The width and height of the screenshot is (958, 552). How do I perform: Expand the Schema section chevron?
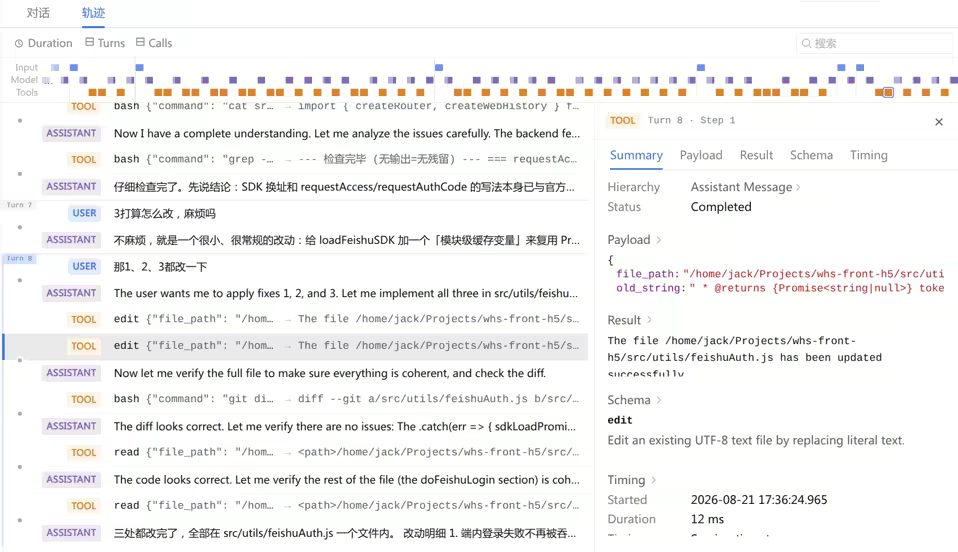[x=659, y=400]
